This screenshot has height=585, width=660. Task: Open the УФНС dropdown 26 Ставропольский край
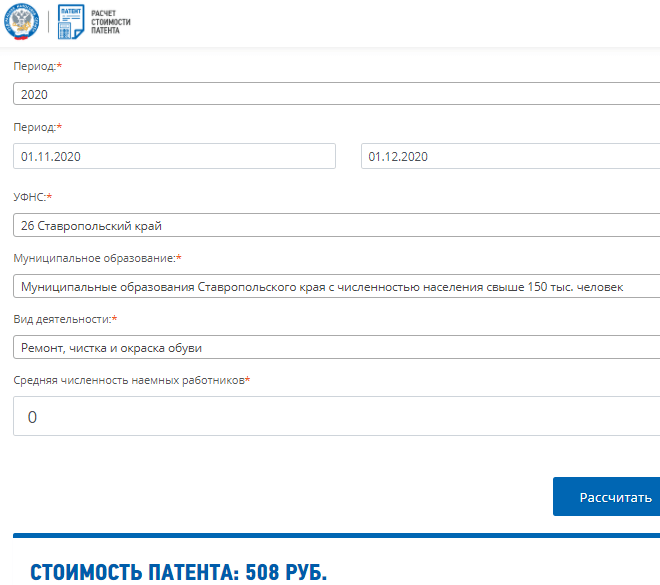click(336, 225)
